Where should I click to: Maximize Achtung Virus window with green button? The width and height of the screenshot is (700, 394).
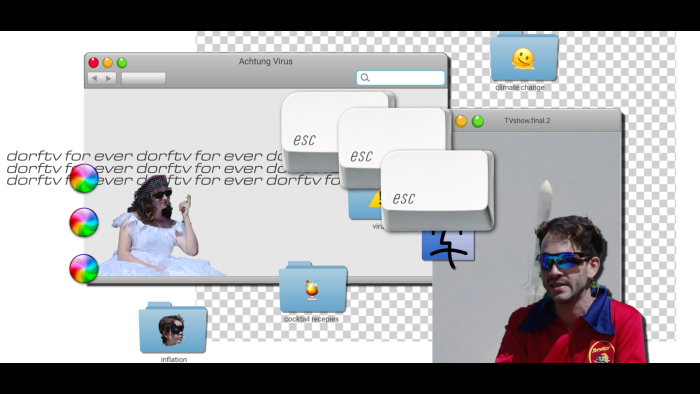pyautogui.click(x=122, y=62)
